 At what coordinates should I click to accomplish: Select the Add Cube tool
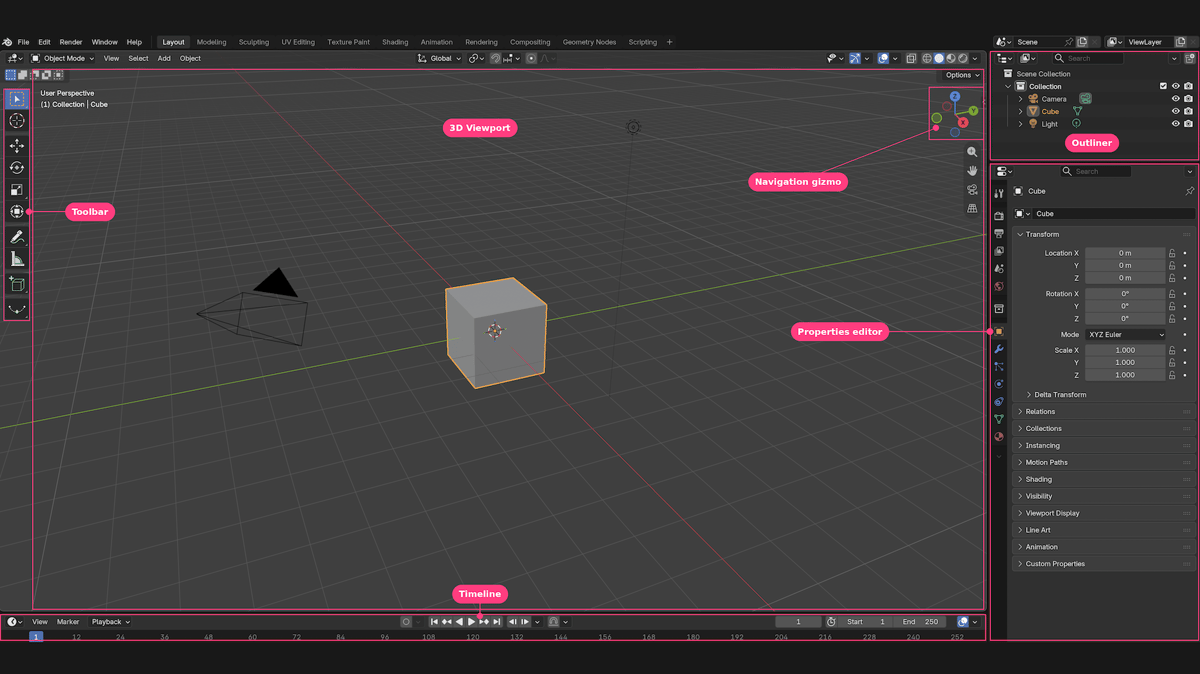point(17,284)
